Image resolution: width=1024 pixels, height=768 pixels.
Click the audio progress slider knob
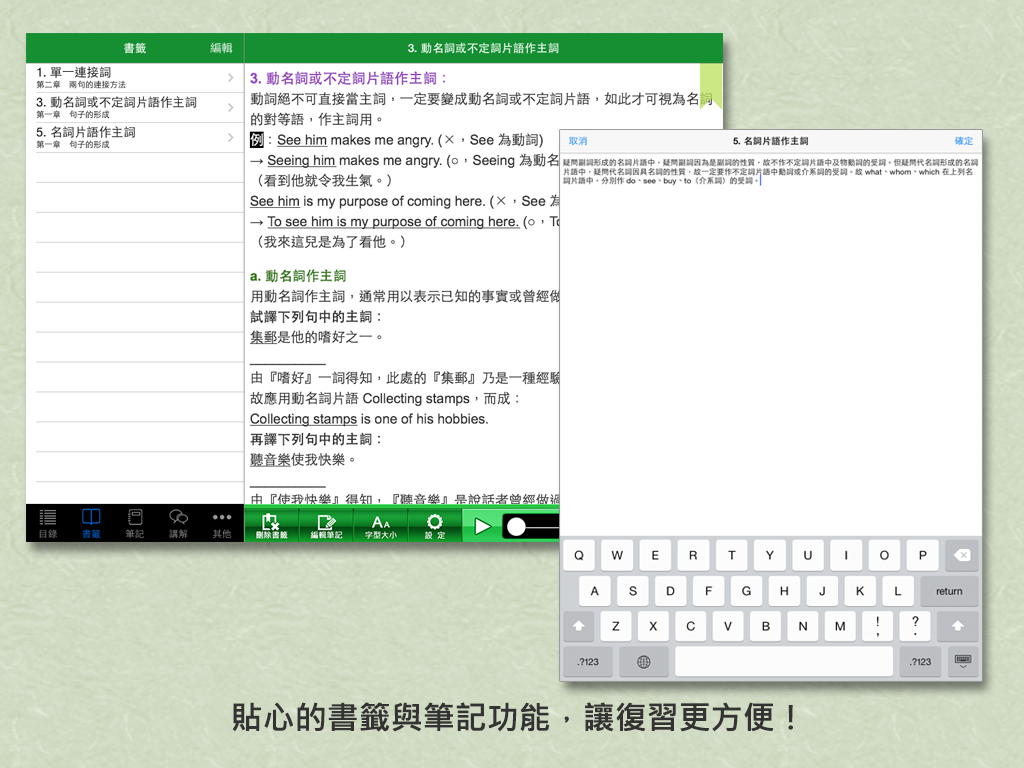click(x=516, y=526)
